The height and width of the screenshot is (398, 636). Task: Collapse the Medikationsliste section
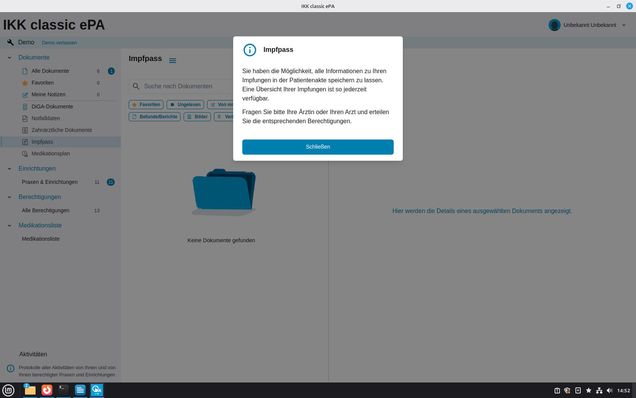(x=9, y=226)
